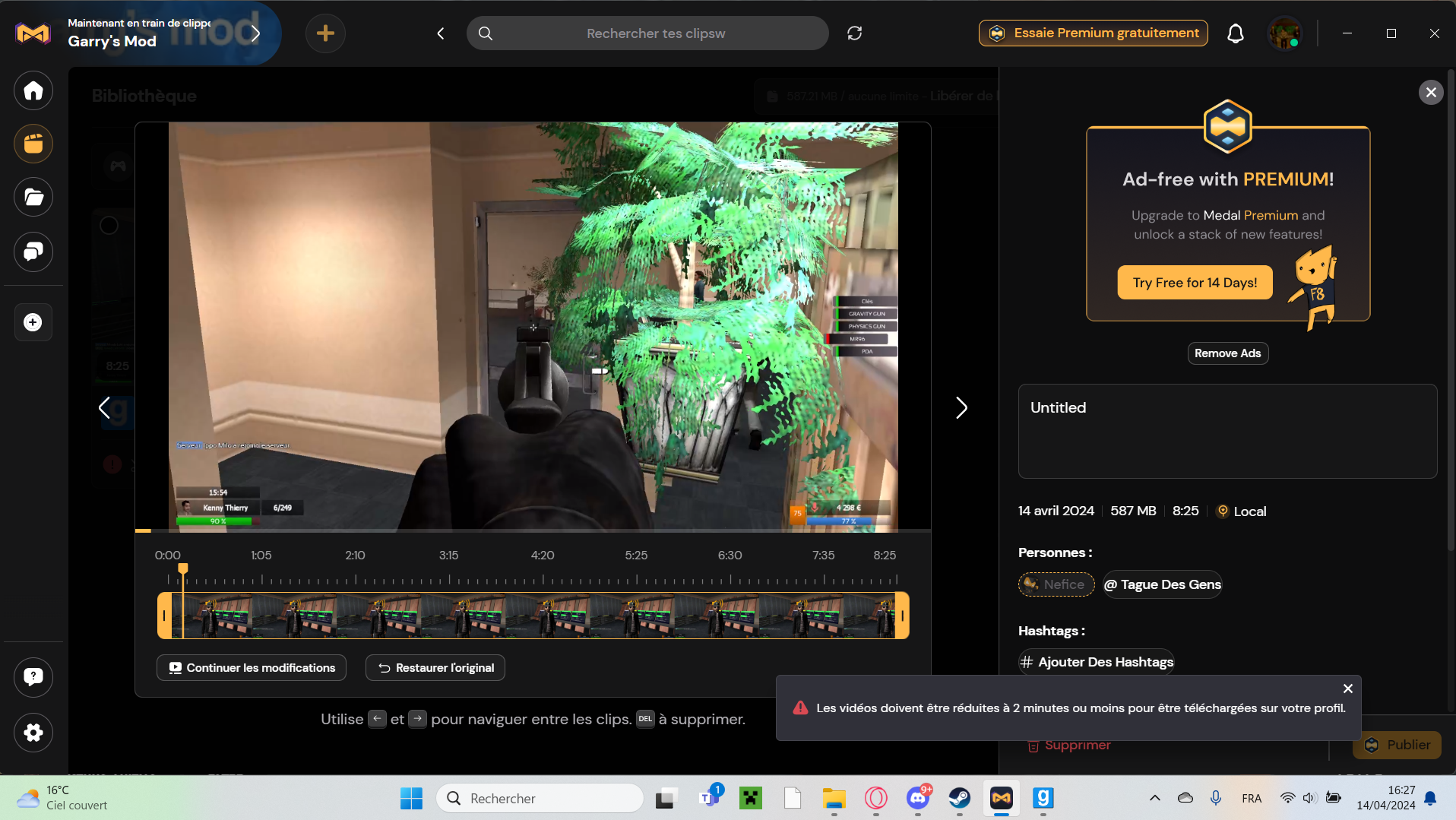The image size is (1456, 820).
Task: Go to the next clip arrow
Action: (x=961, y=408)
